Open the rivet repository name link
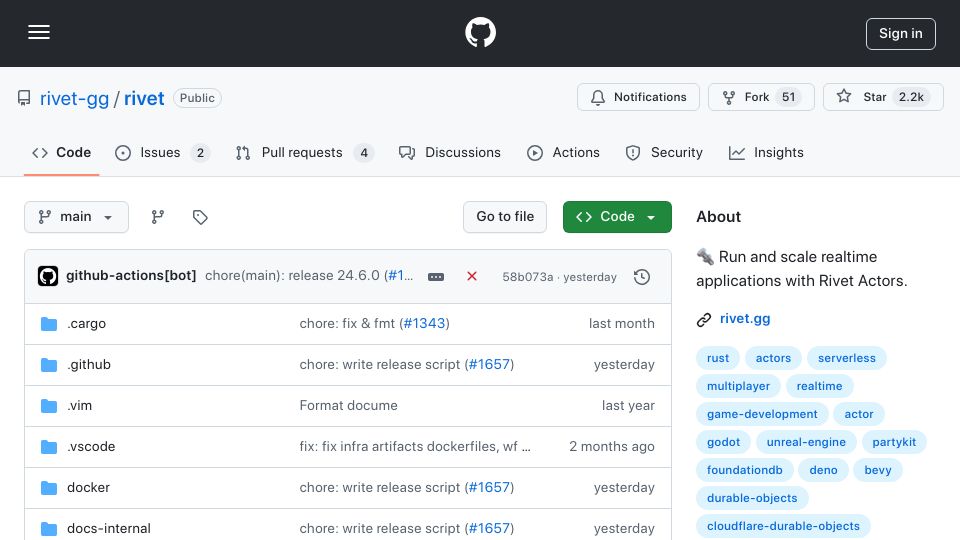960x540 pixels. (x=144, y=99)
